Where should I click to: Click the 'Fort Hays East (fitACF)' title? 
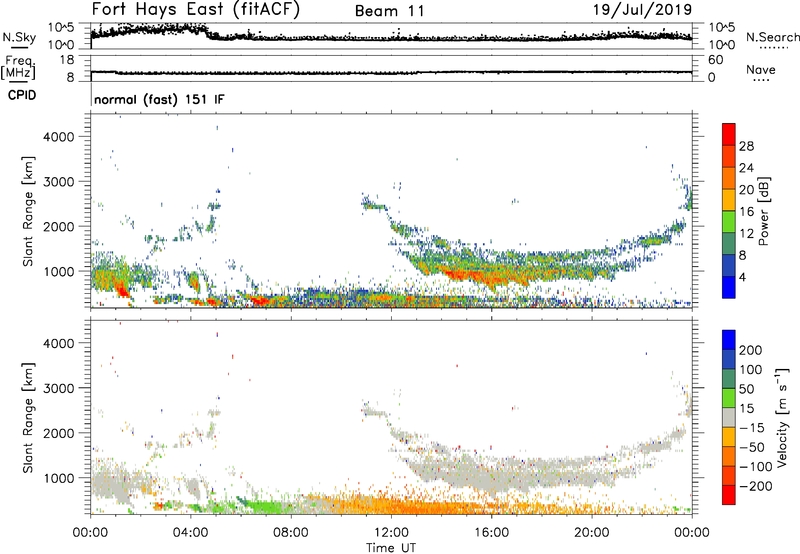[196, 10]
